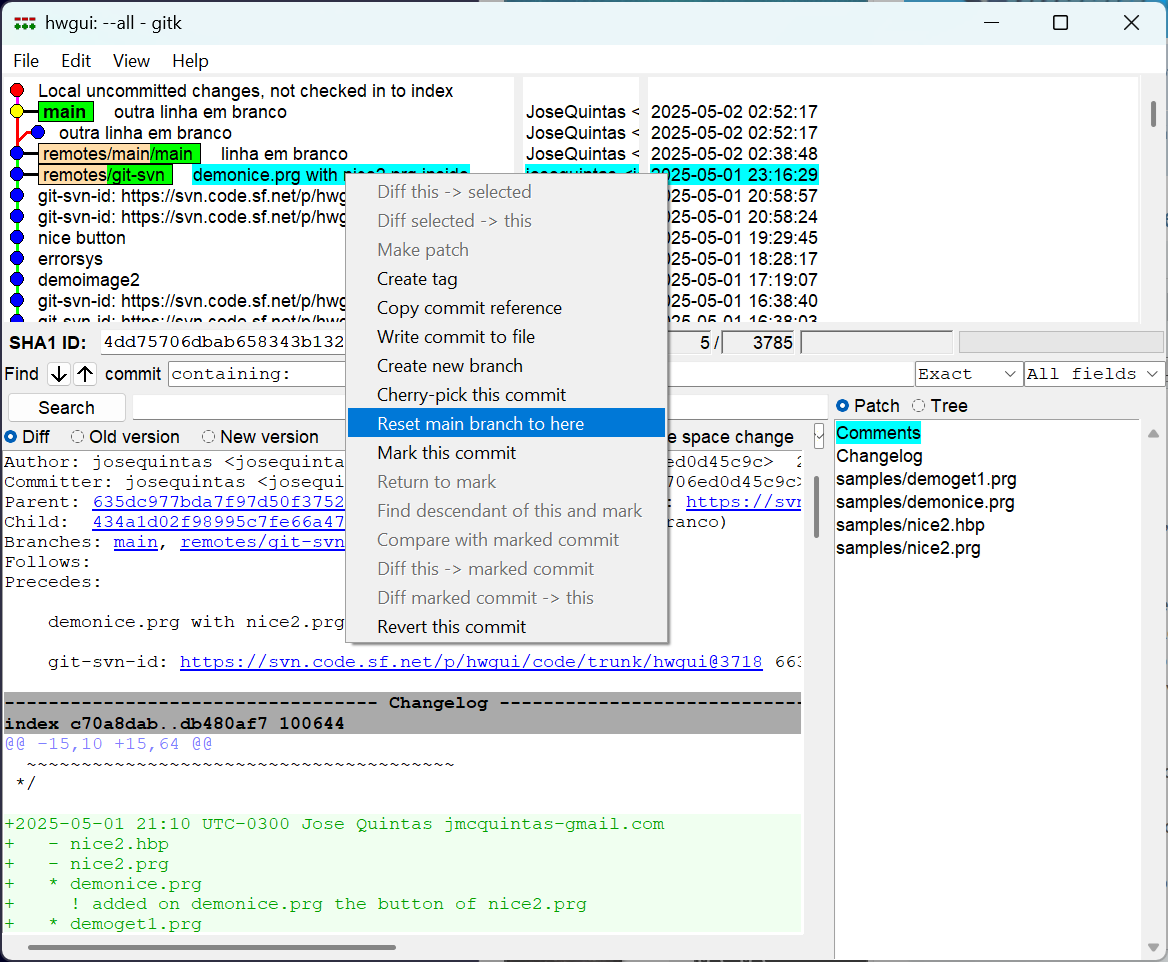Click the yellow HEAD commit circle

pos(17,112)
